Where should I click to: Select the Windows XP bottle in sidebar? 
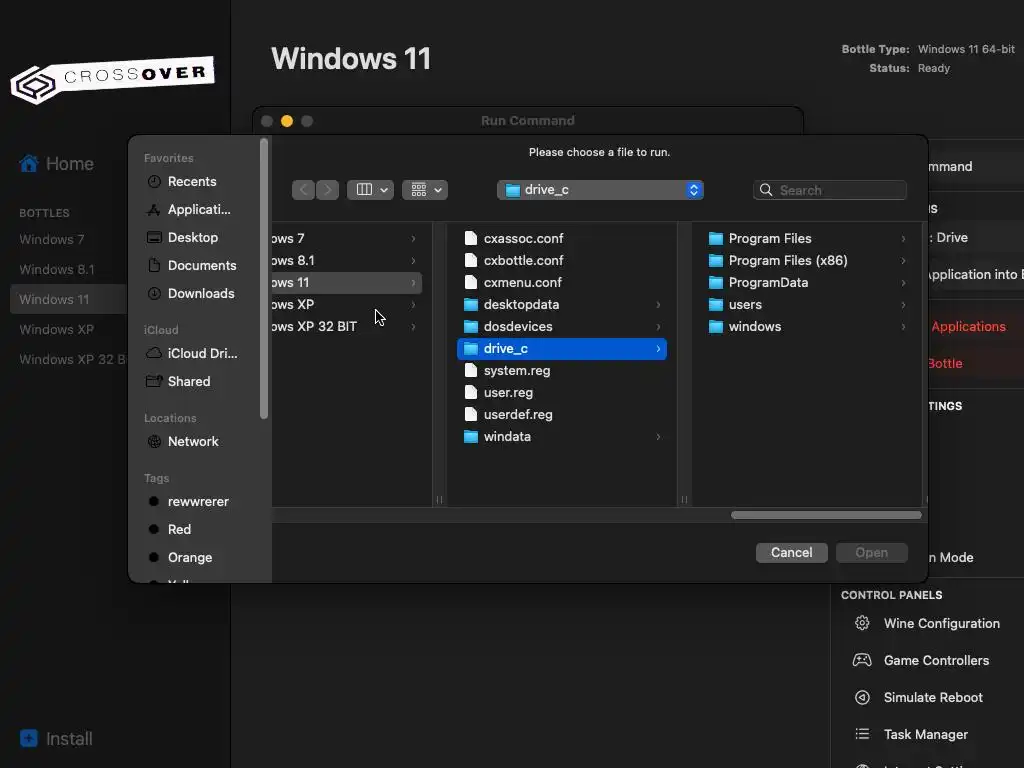pos(57,329)
